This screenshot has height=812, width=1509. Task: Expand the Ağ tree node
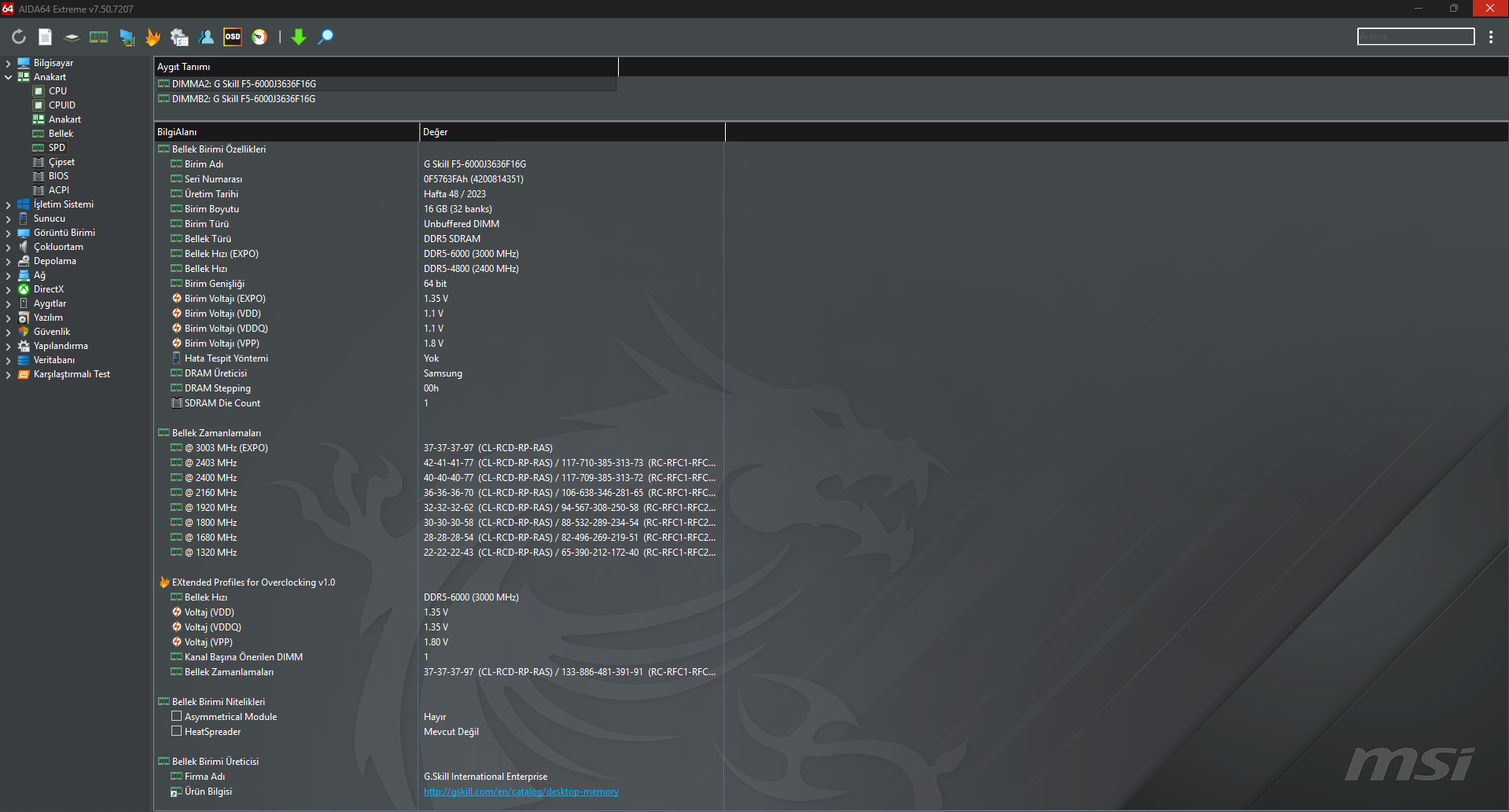[x=9, y=275]
